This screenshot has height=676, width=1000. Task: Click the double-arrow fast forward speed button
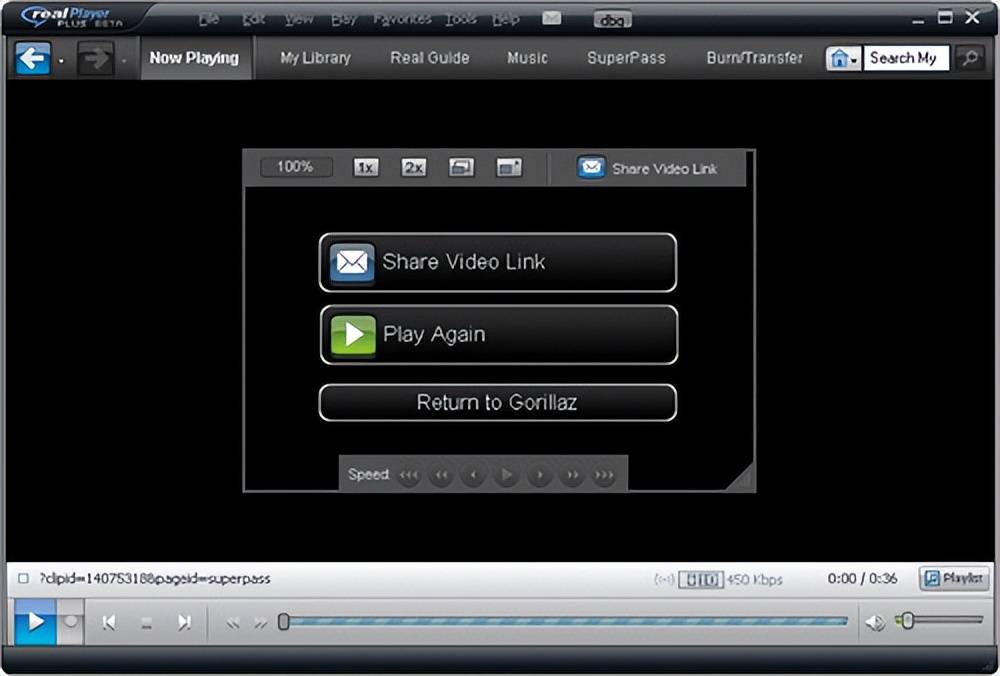coord(572,475)
